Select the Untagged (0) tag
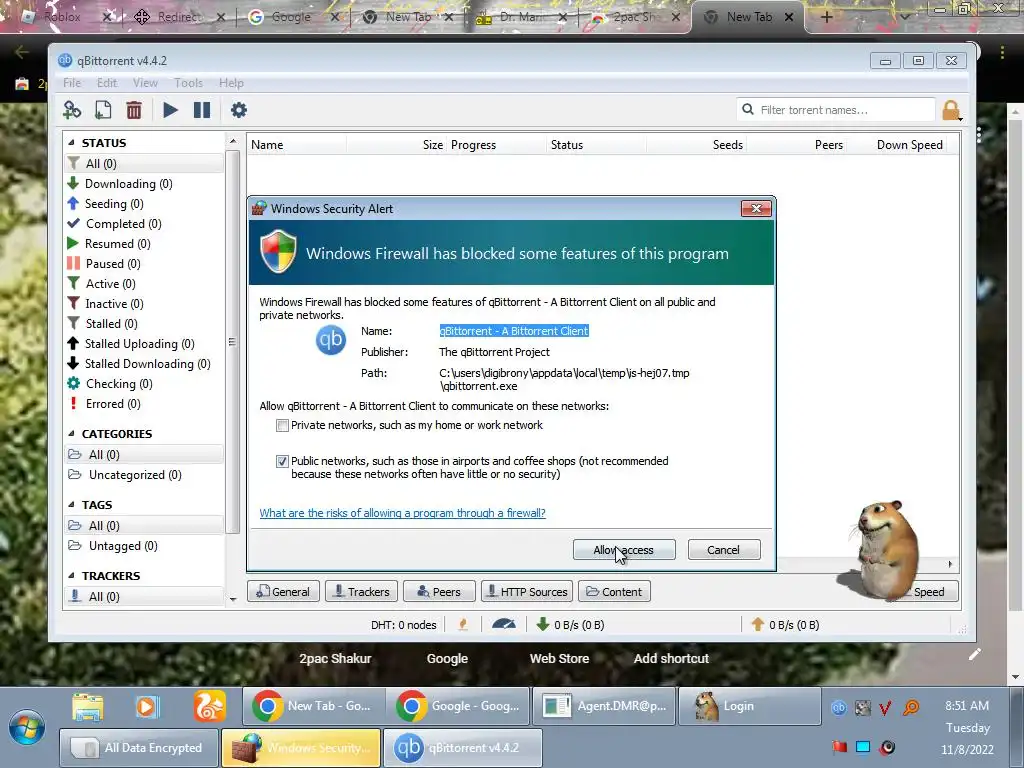The image size is (1024, 768). pos(123,546)
